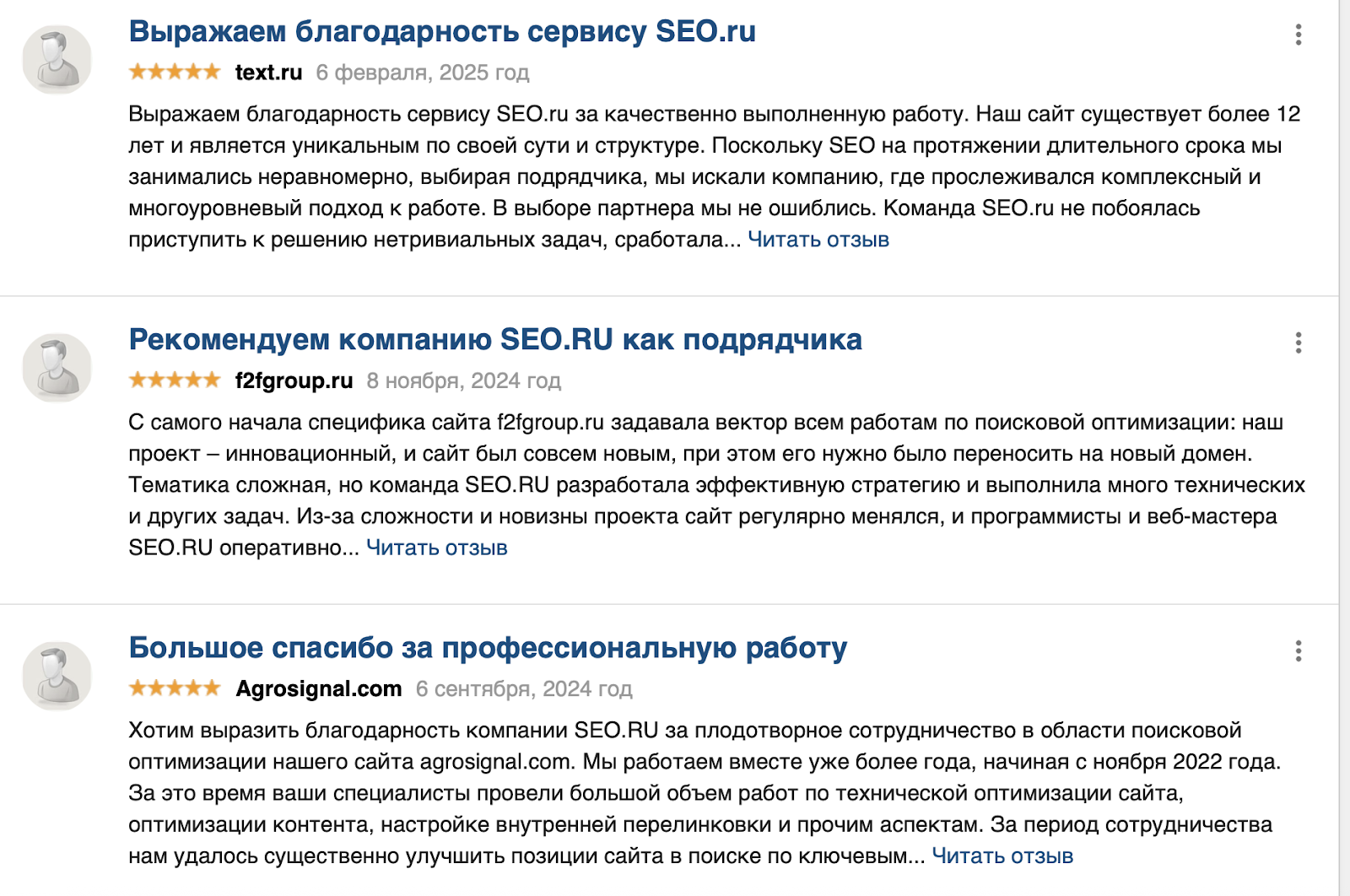Open options menu for Agrosignal.com review

[x=1298, y=650]
